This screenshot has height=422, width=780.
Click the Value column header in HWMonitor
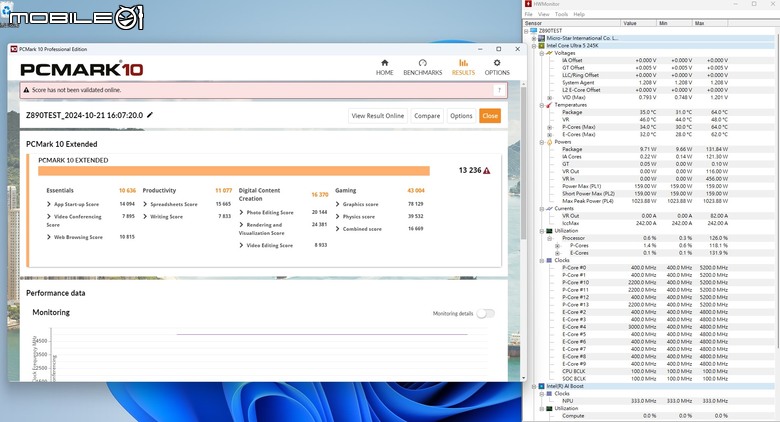(639, 23)
